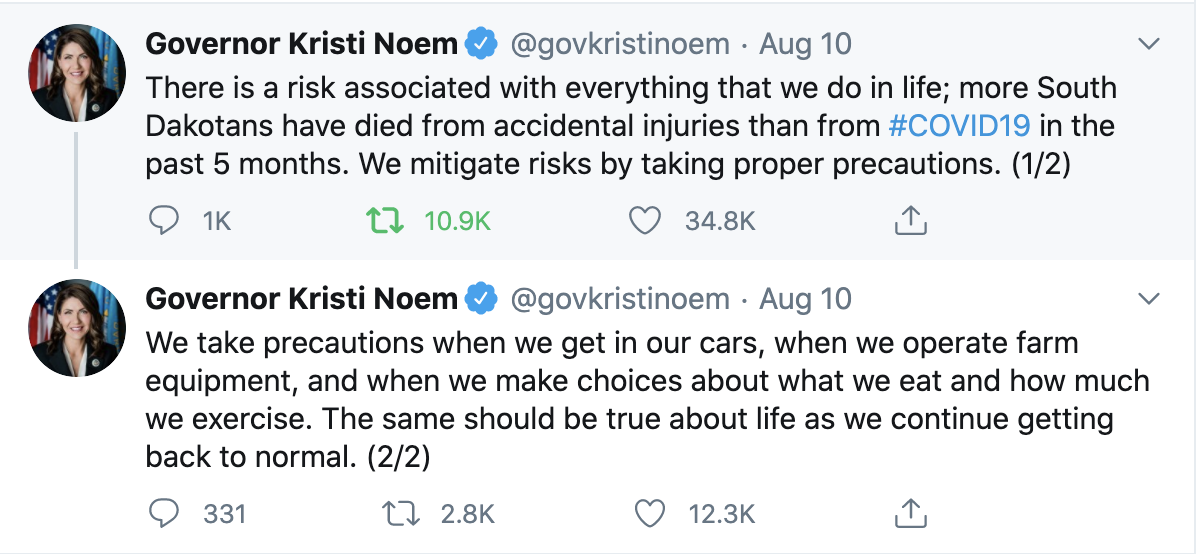The image size is (1196, 554).
Task: Open @govkristinoem handle on the first tweet
Action: tap(619, 45)
